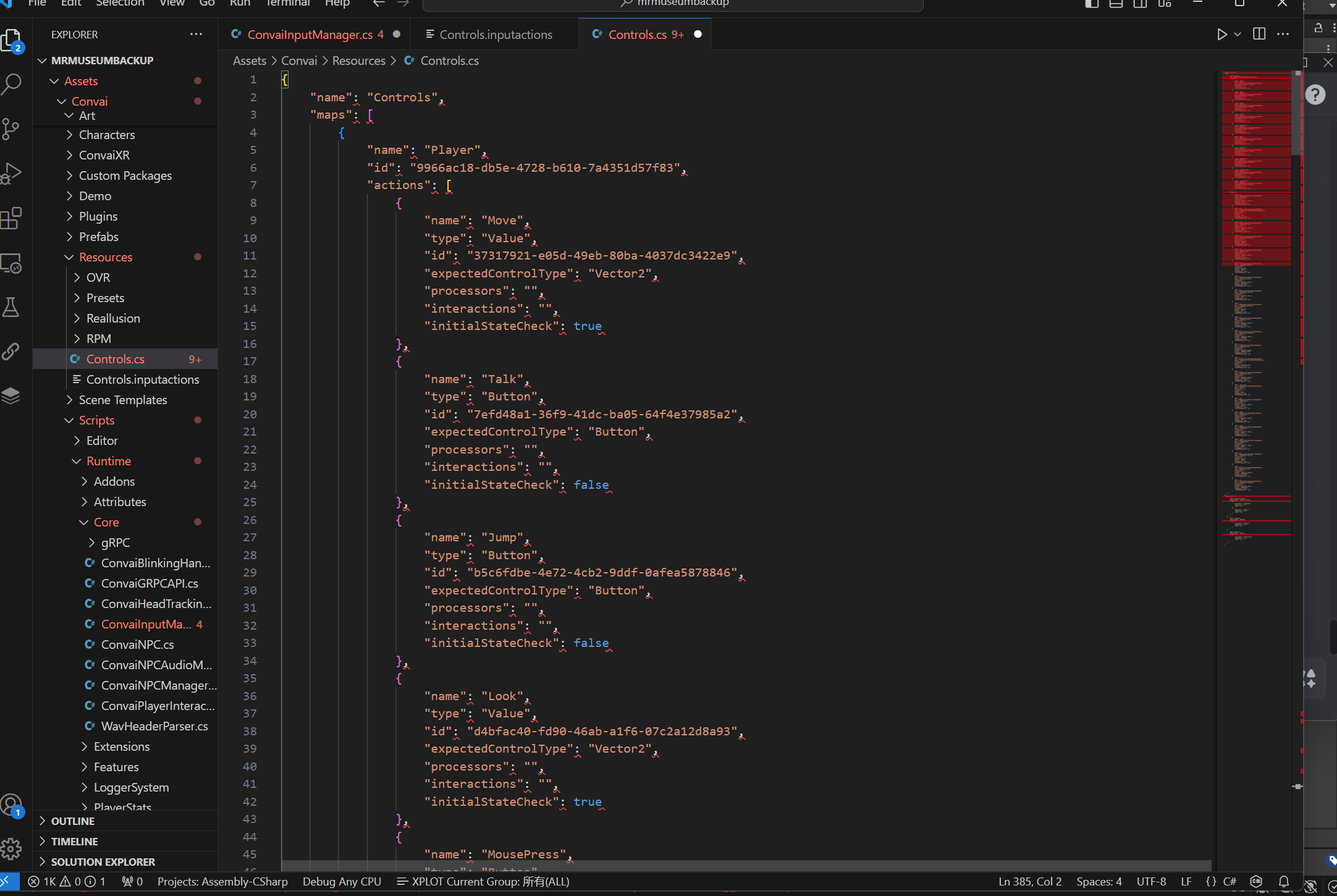Click the Spaces: 4 indentation setting

(1099, 882)
